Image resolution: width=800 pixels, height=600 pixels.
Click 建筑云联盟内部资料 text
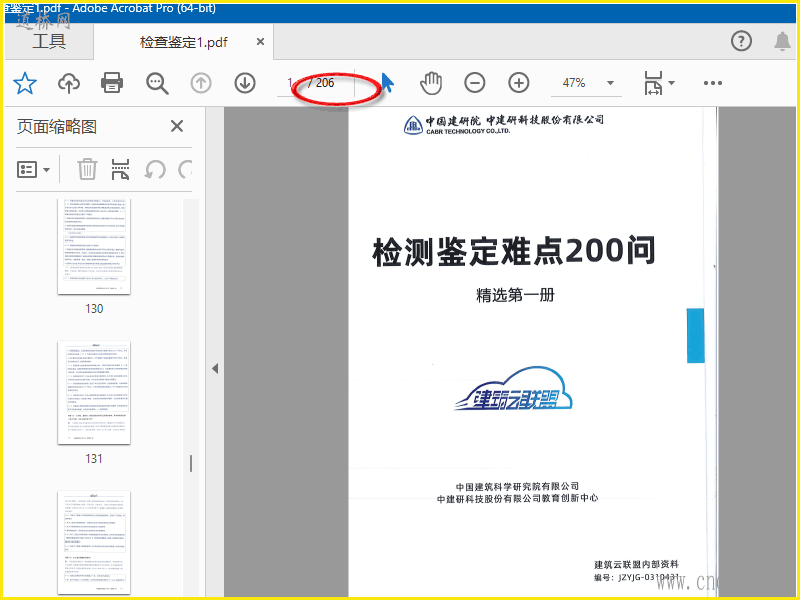coord(636,564)
